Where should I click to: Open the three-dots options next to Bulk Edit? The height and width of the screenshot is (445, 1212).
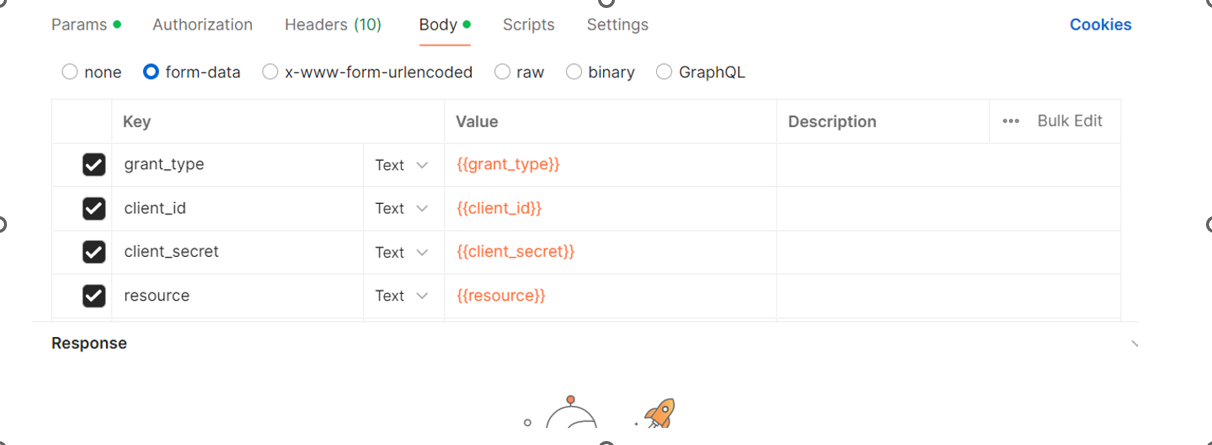coord(1011,121)
